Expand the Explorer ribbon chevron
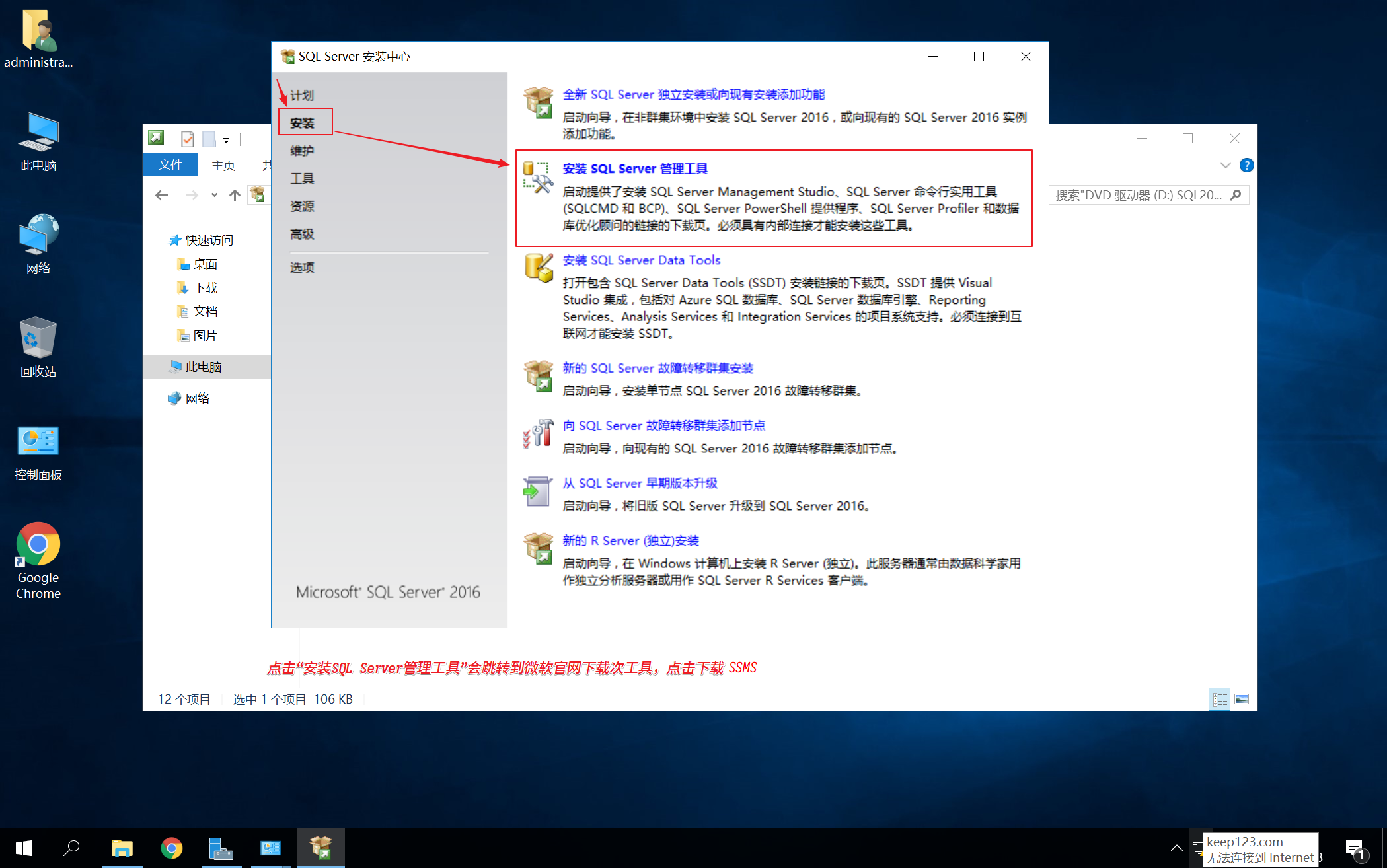This screenshot has height=868, width=1387. [1226, 165]
